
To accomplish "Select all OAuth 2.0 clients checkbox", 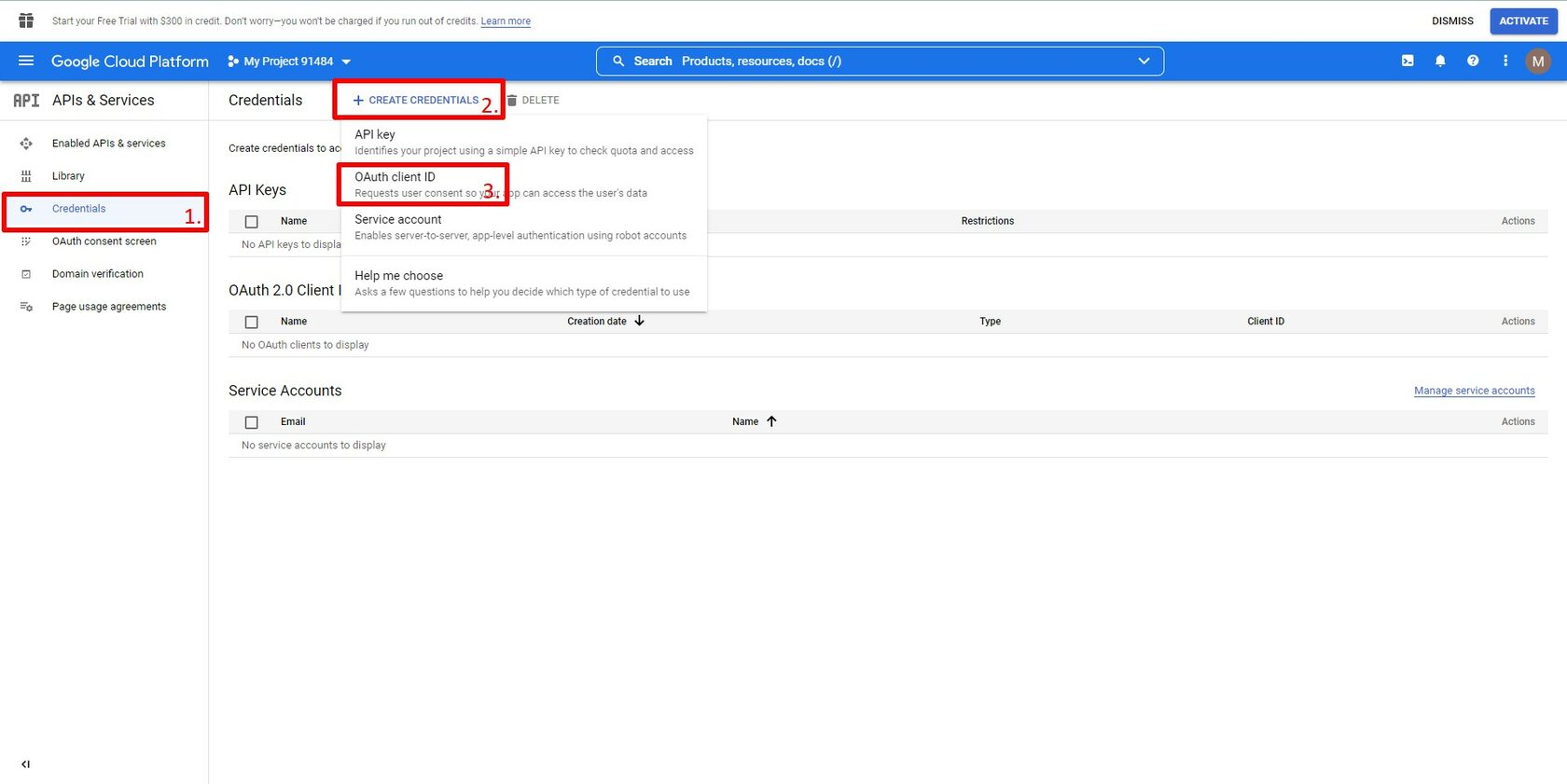I will coord(251,322).
